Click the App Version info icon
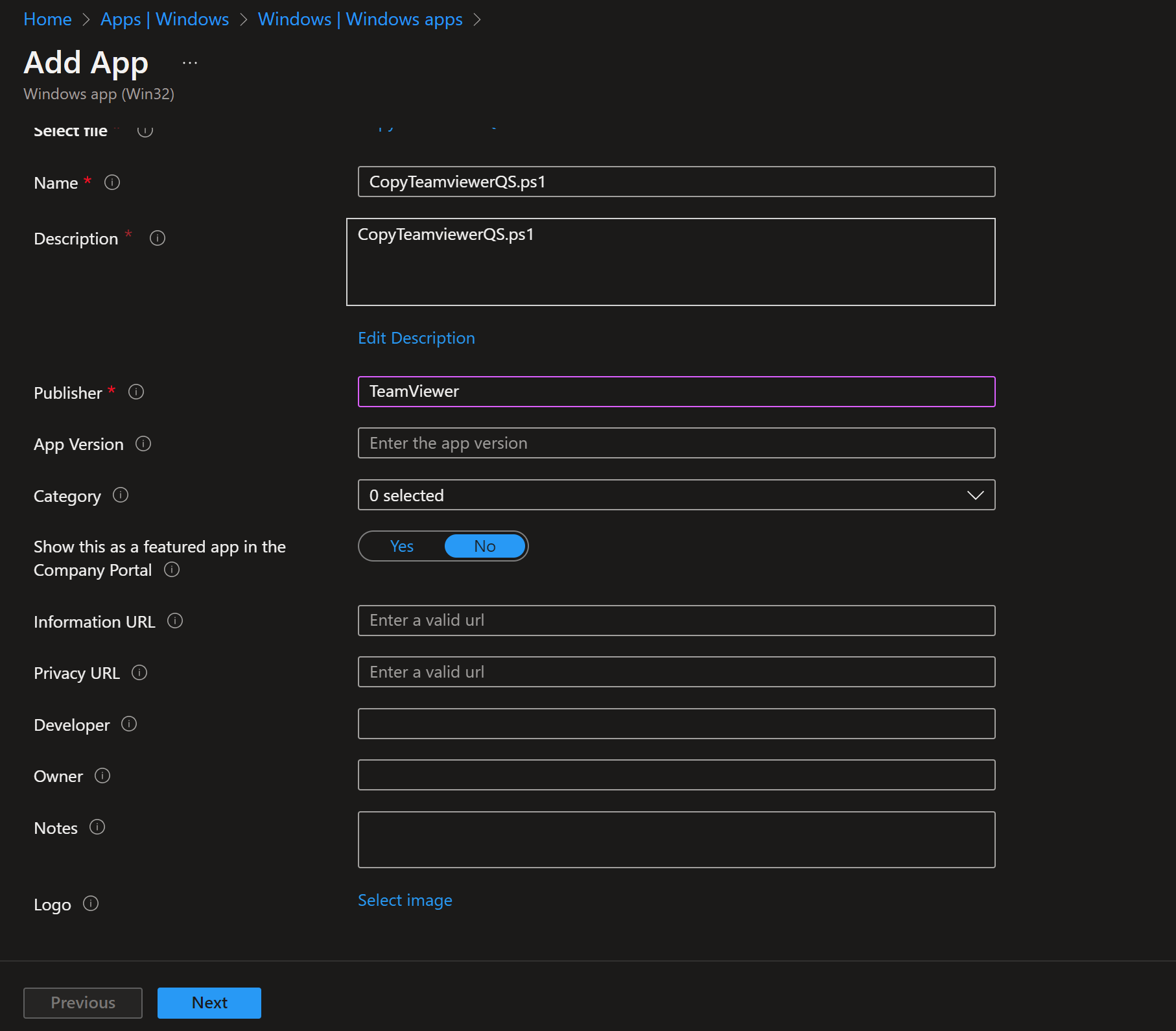 coord(143,444)
